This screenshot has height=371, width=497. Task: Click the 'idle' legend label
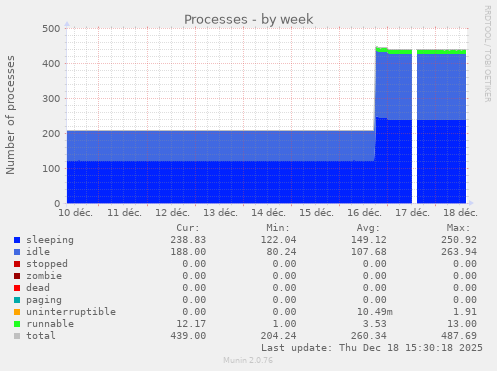point(38,252)
